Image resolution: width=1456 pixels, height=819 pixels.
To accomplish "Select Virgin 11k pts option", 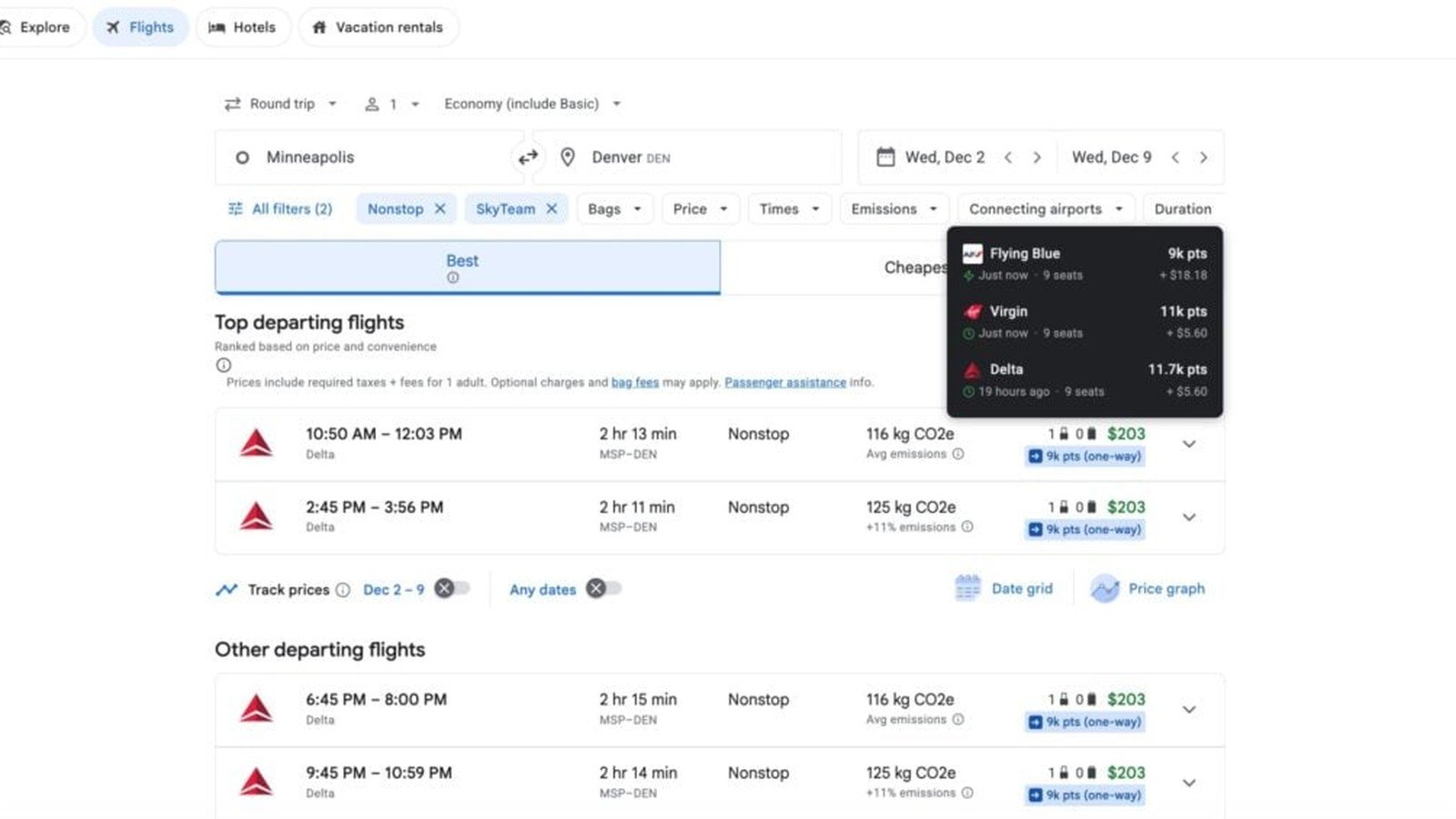I will point(1085,321).
